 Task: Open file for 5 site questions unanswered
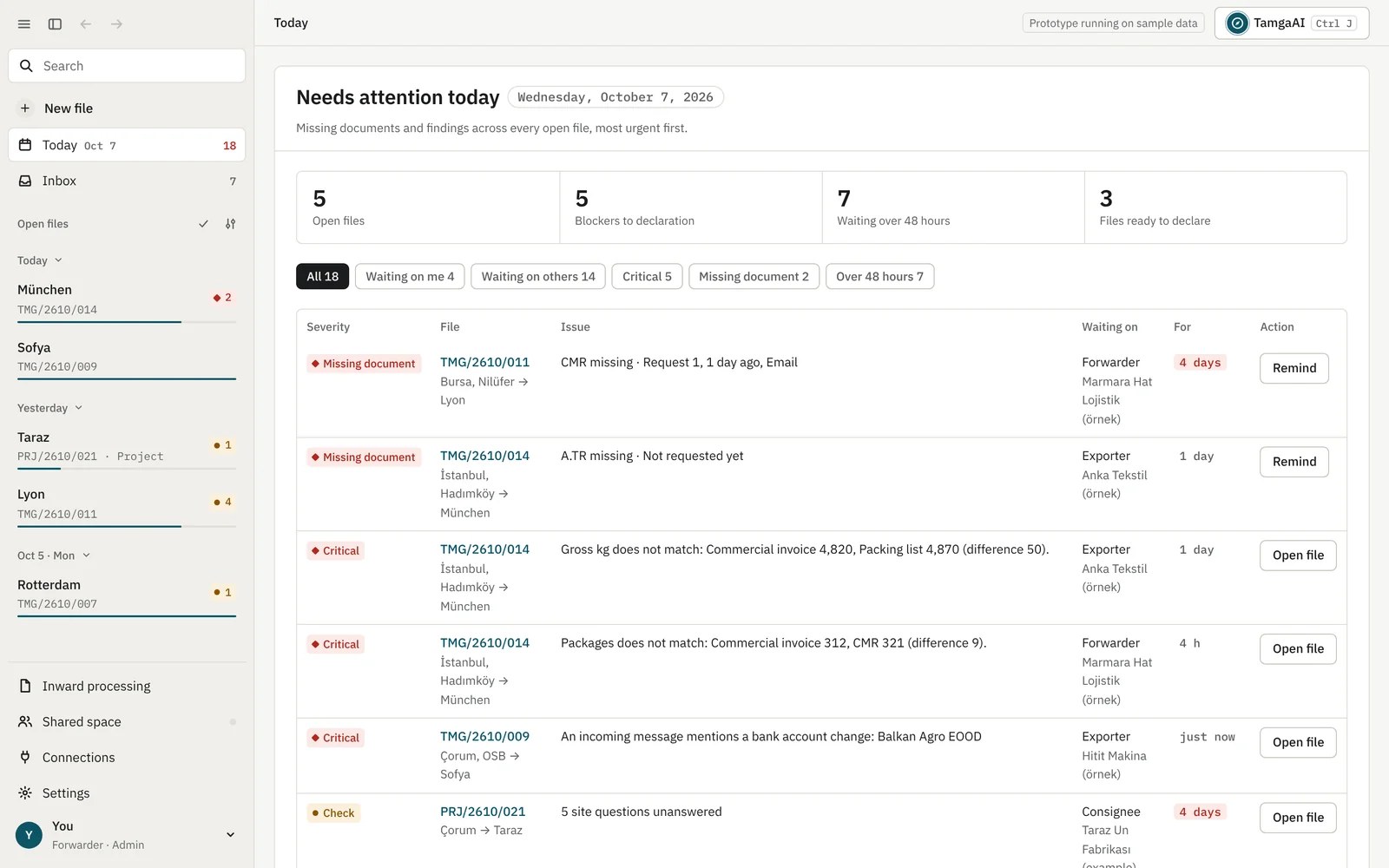coord(1298,818)
